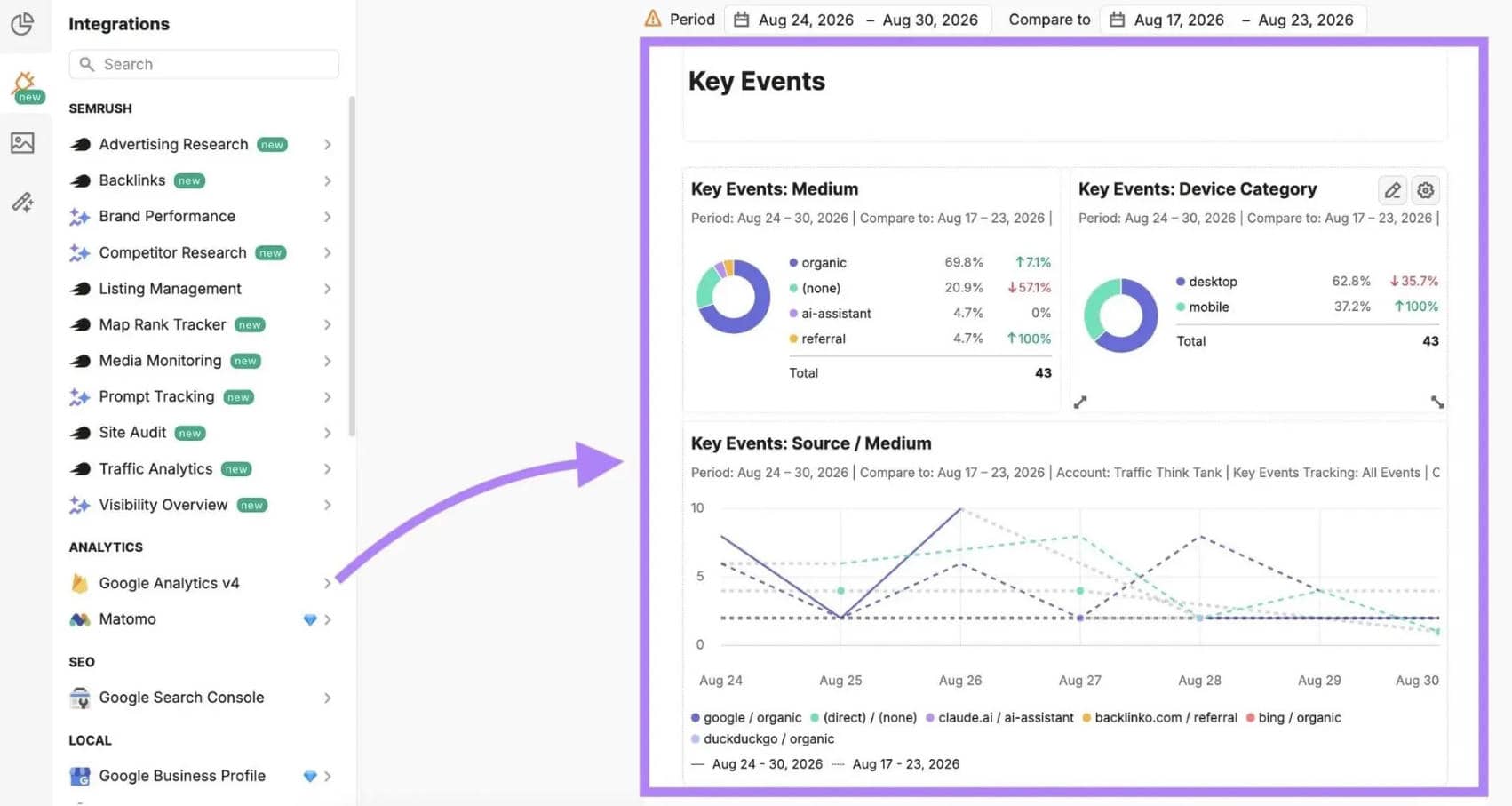Click the Semrush icon beside Site Audit
The width and height of the screenshot is (1512, 806).
pyautogui.click(x=80, y=434)
